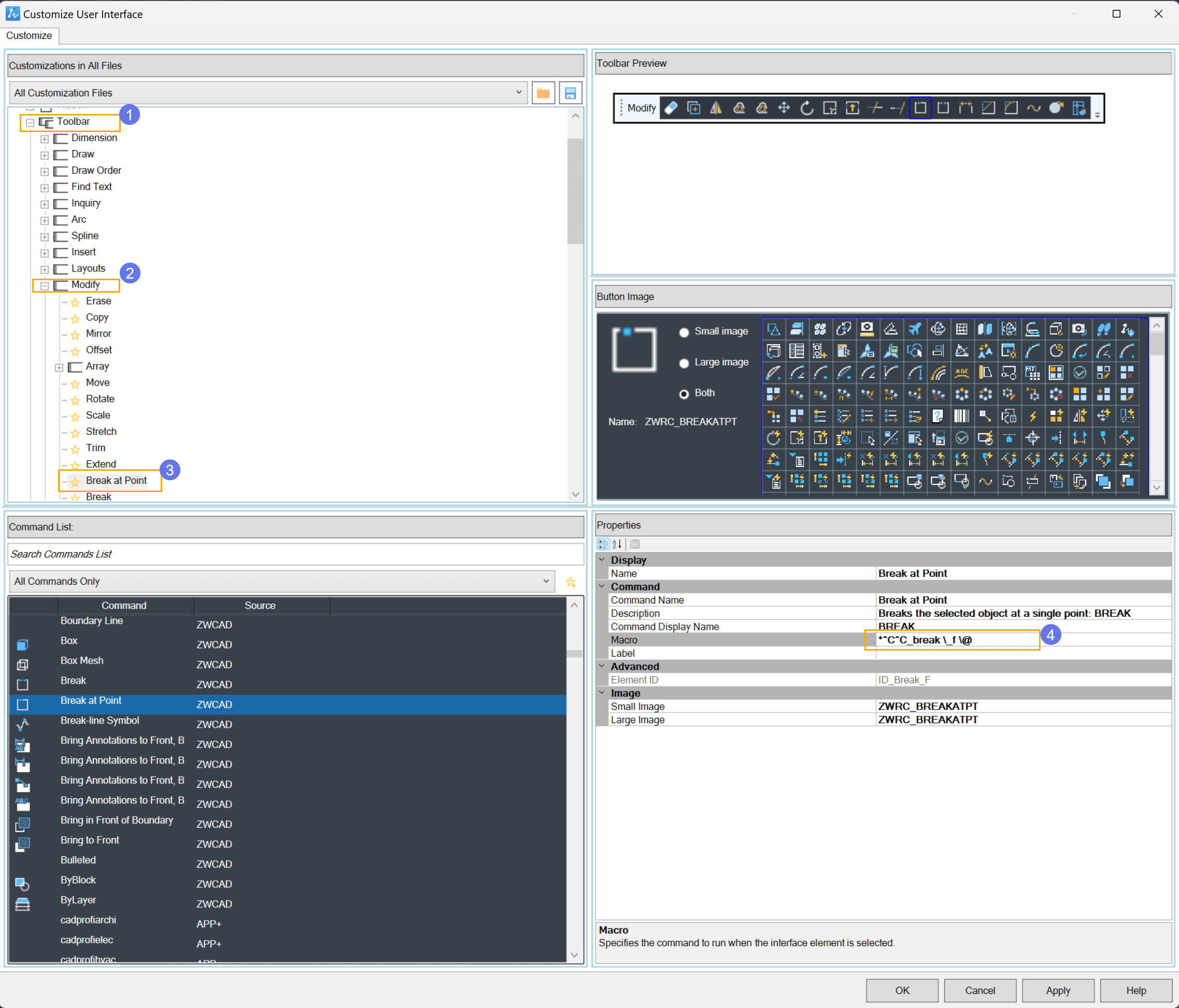
Task: Click the Search Commands List field
Action: point(296,554)
